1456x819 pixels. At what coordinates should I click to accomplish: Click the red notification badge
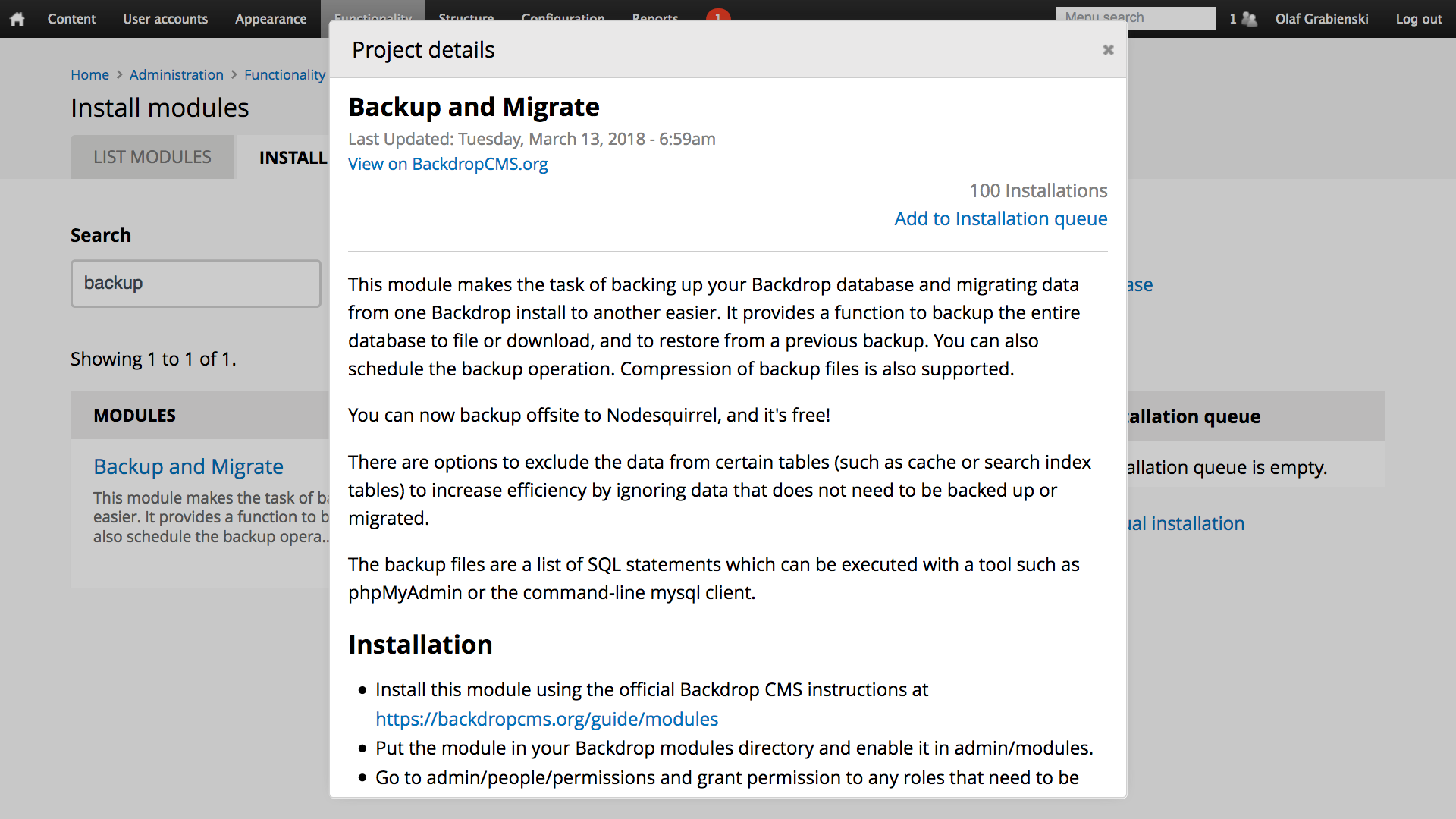(x=717, y=14)
